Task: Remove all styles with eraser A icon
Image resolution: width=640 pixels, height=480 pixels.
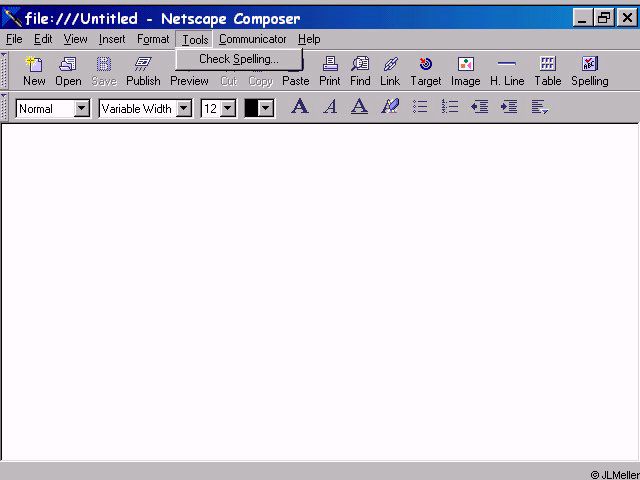Action: tap(390, 107)
